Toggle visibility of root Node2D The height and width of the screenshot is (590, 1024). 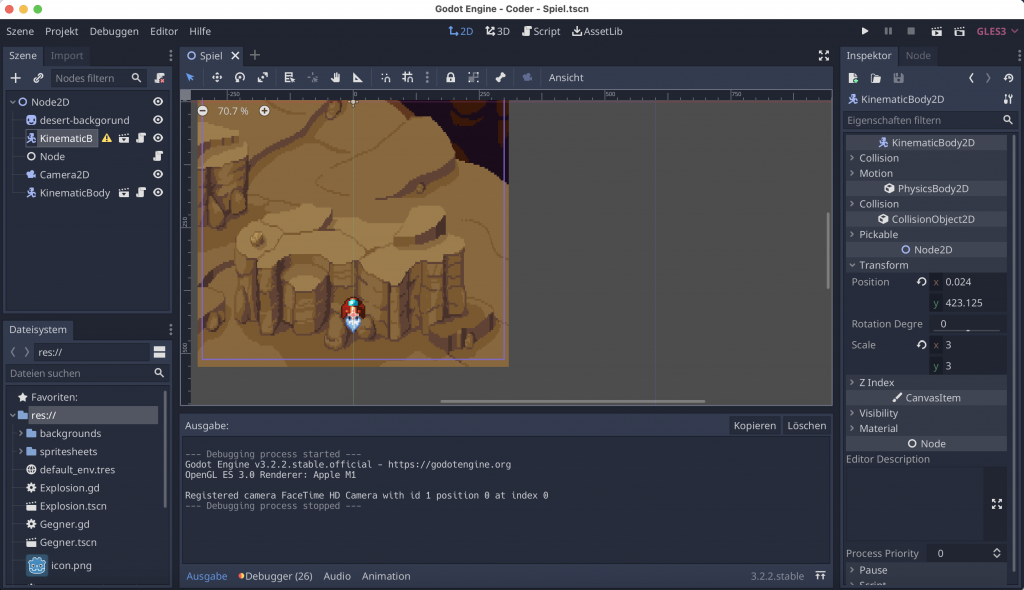(x=158, y=102)
